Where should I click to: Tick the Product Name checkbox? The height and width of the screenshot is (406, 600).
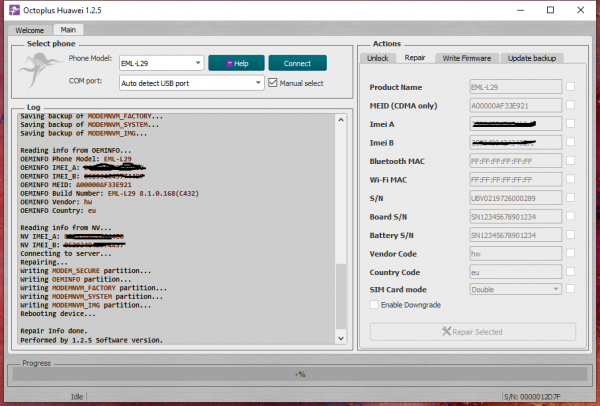[x=570, y=86]
